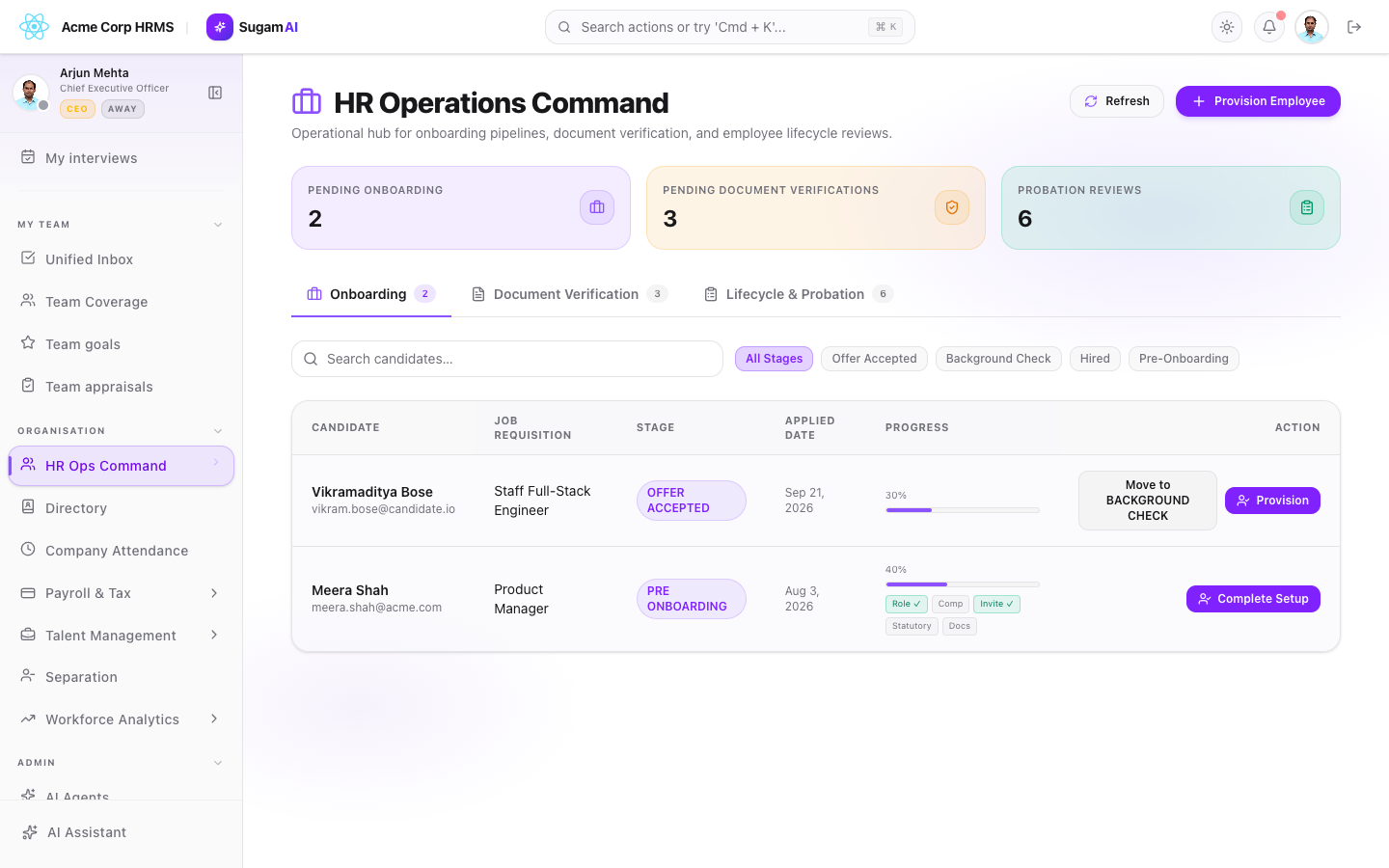Collapse the ORGANISATION section chevron
Image resolution: width=1389 pixels, height=868 pixels.
[218, 431]
